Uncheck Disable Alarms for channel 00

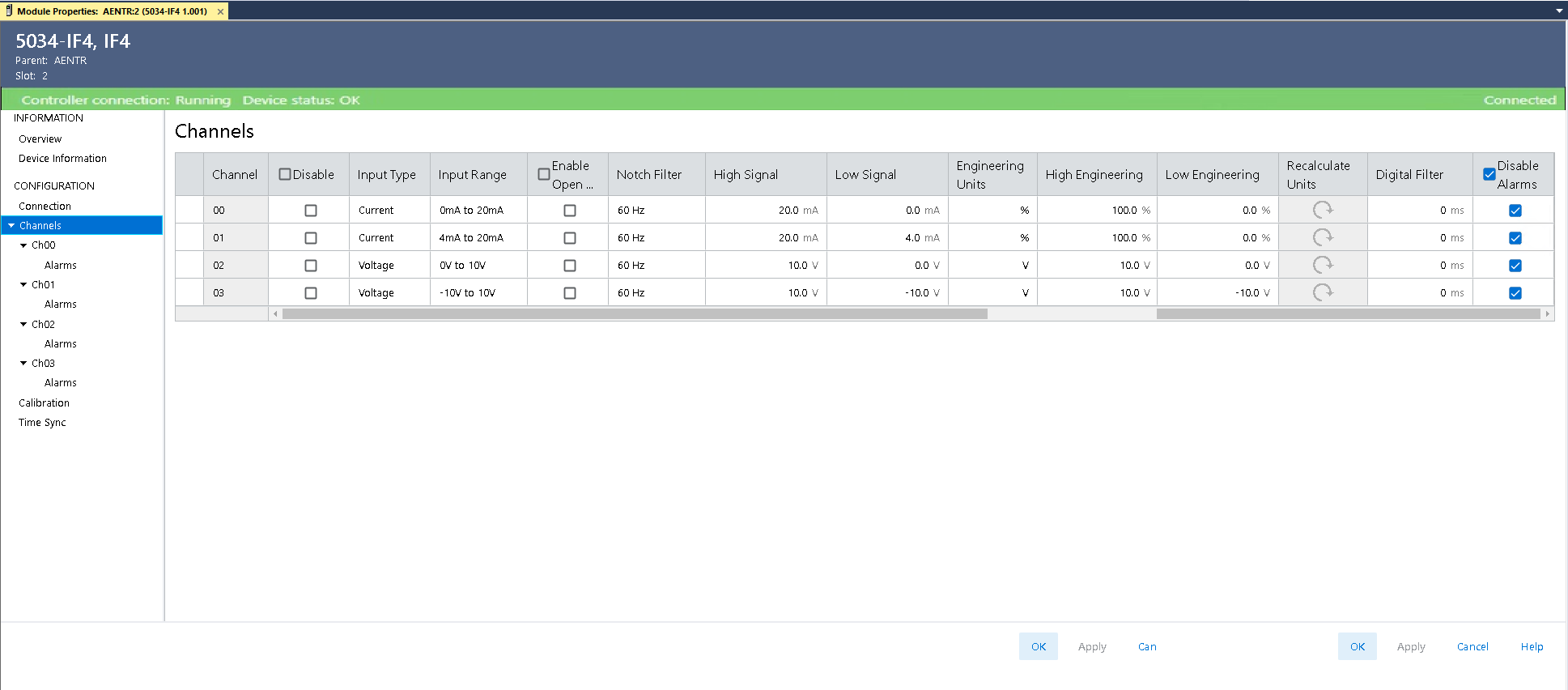click(x=1515, y=211)
